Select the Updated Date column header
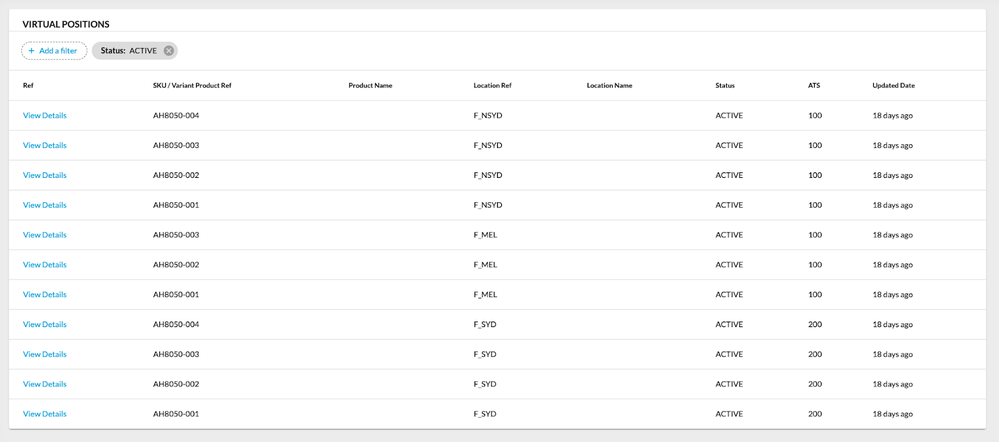Image resolution: width=999 pixels, height=442 pixels. click(x=893, y=86)
